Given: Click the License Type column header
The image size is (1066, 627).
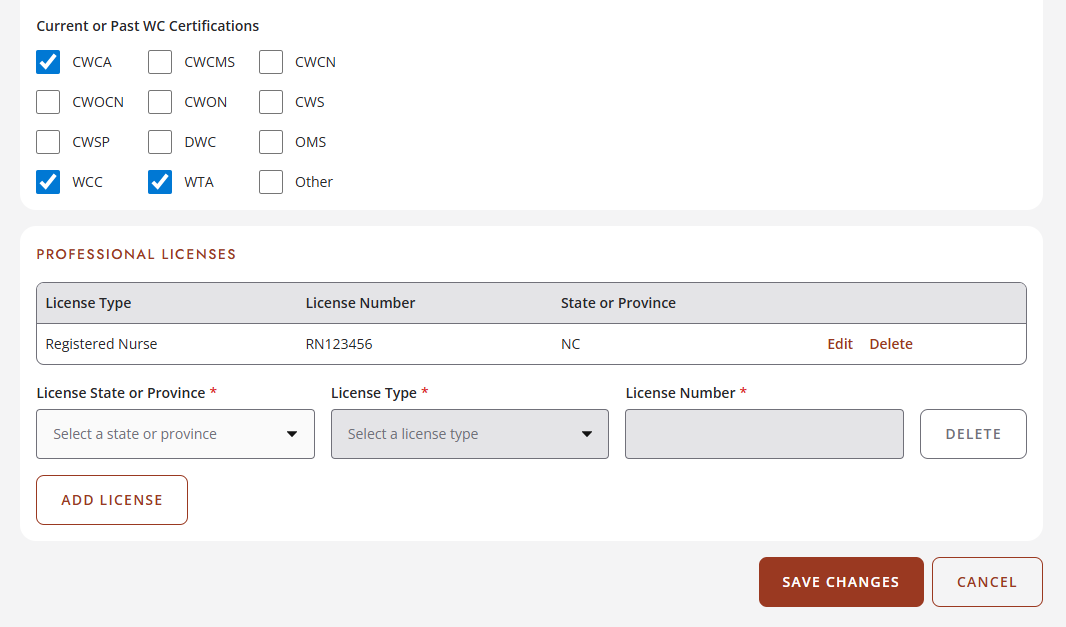Looking at the screenshot, I should (88, 303).
